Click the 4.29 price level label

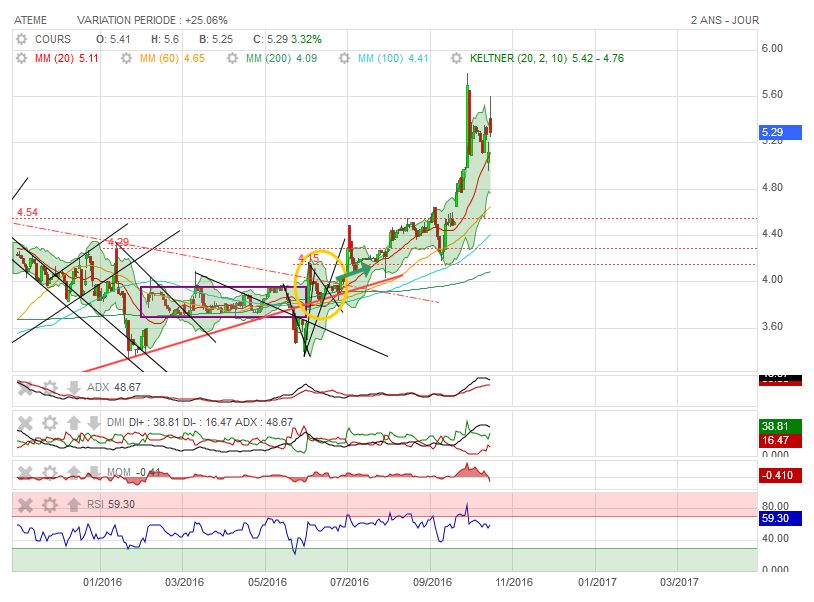[x=118, y=242]
